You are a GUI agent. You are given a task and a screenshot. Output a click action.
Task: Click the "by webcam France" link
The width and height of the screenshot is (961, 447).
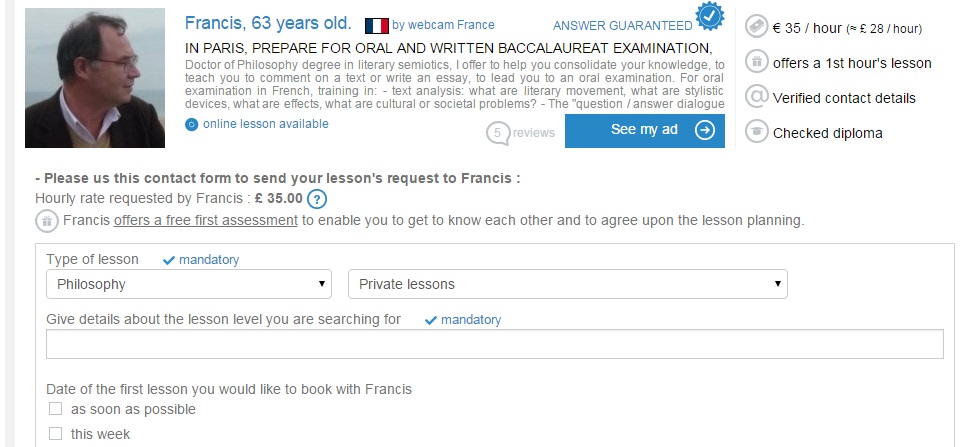coord(443,25)
